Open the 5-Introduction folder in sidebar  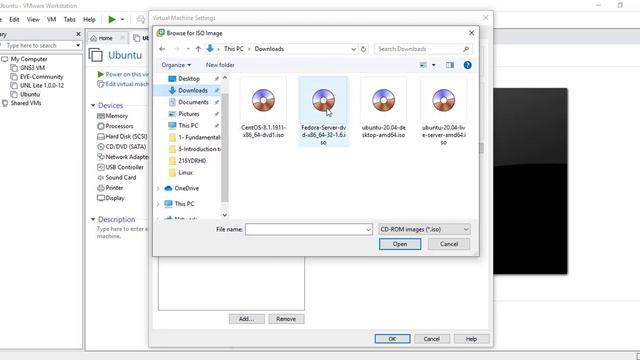pos(195,149)
